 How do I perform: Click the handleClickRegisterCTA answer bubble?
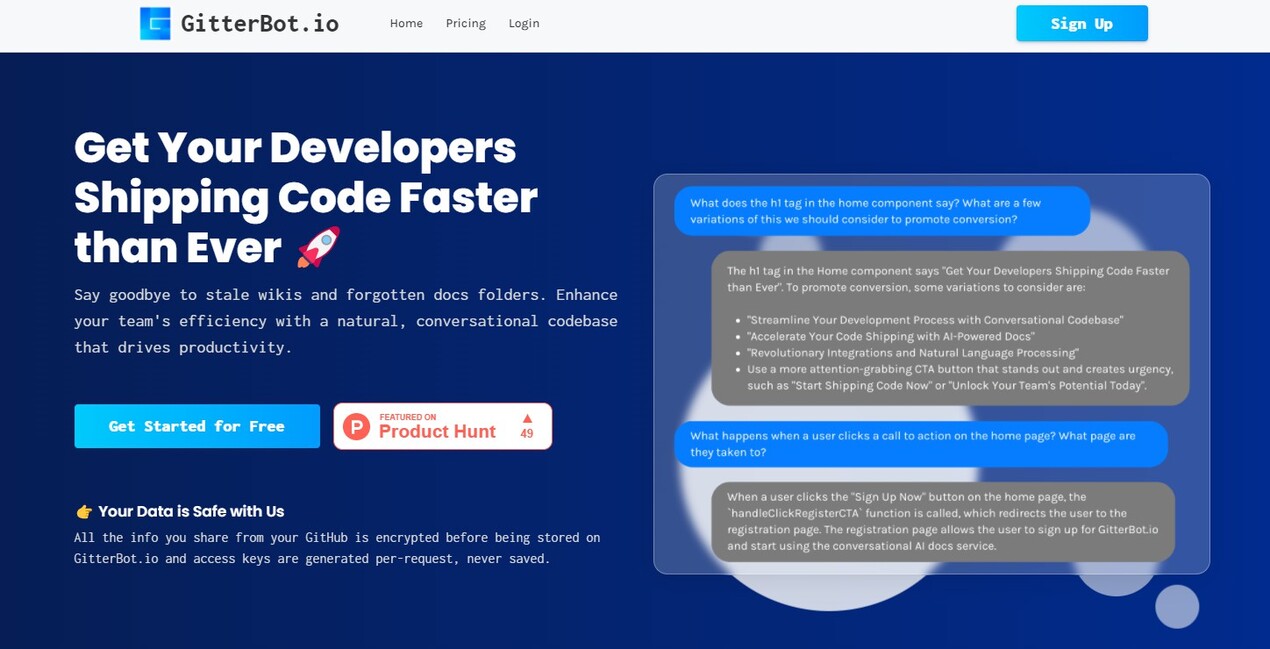942,521
